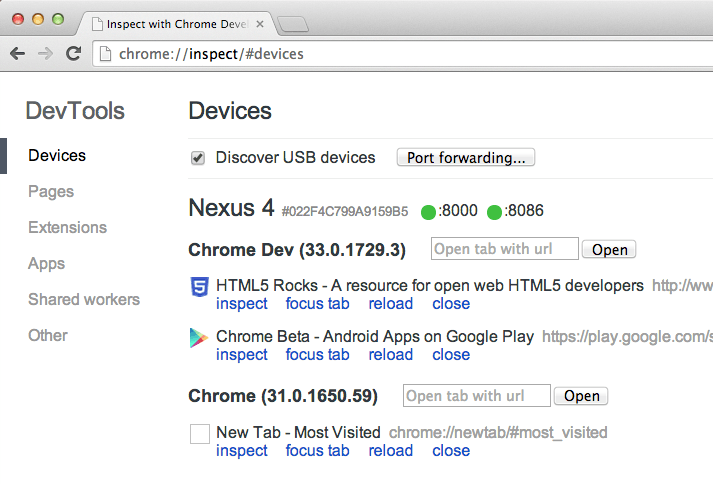Focus tab for New Tab - Most Visited
Screen dimensions: 713x484
tap(317, 451)
